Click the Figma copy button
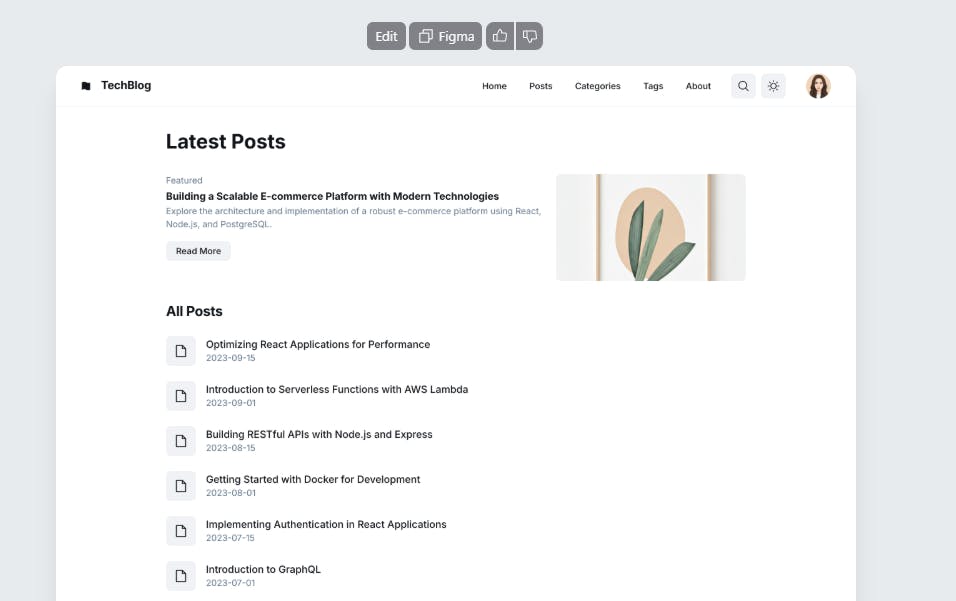Viewport: 956px width, 601px height. point(446,36)
